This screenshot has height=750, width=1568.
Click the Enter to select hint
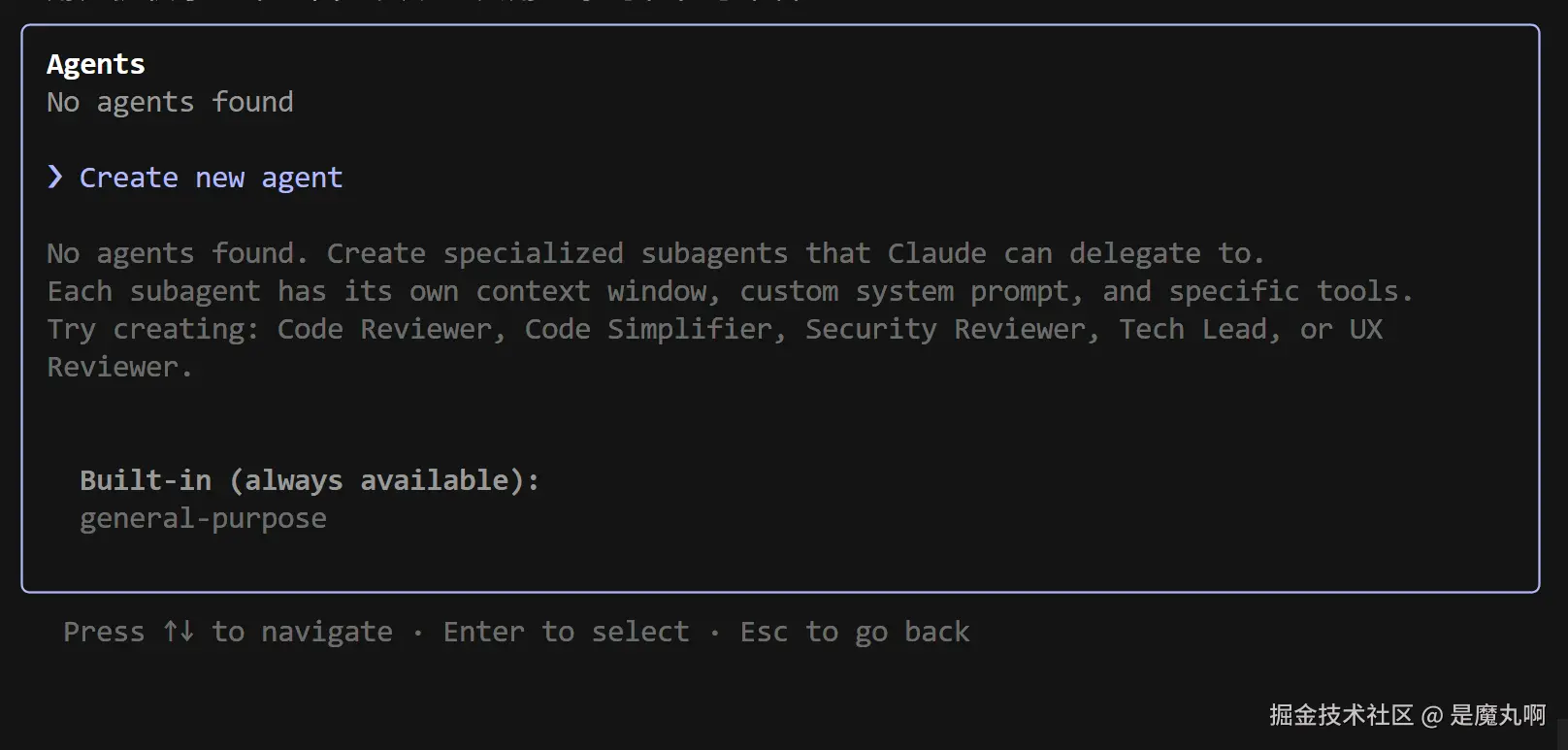[566, 632]
